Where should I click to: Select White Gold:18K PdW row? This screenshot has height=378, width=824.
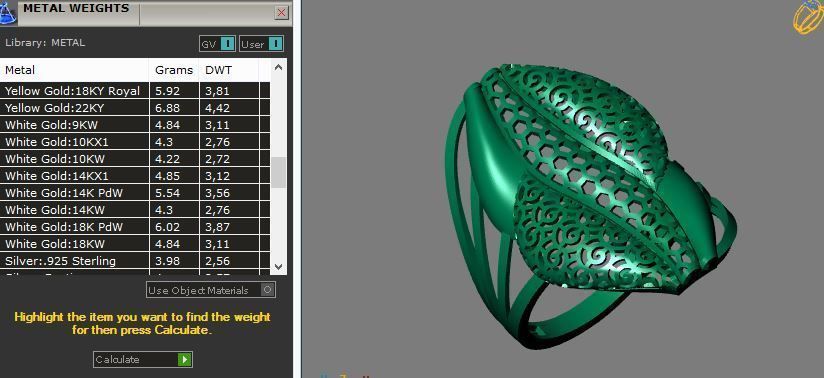[x=135, y=227]
